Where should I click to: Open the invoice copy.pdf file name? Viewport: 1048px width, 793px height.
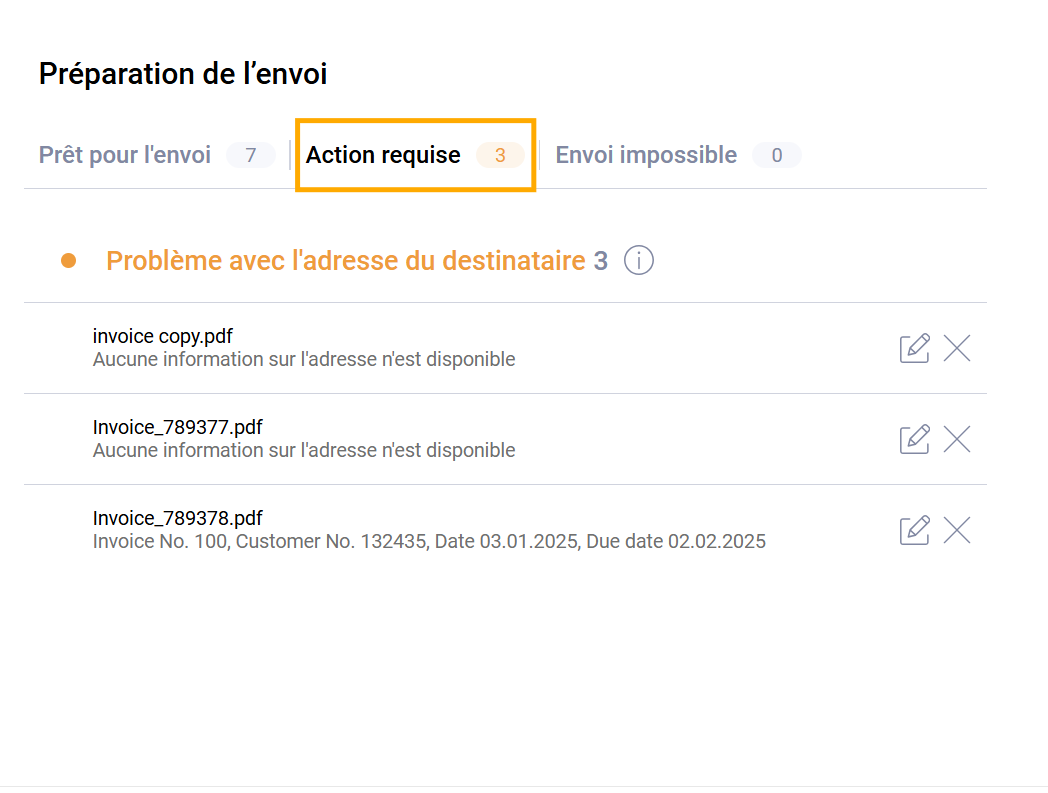(162, 337)
